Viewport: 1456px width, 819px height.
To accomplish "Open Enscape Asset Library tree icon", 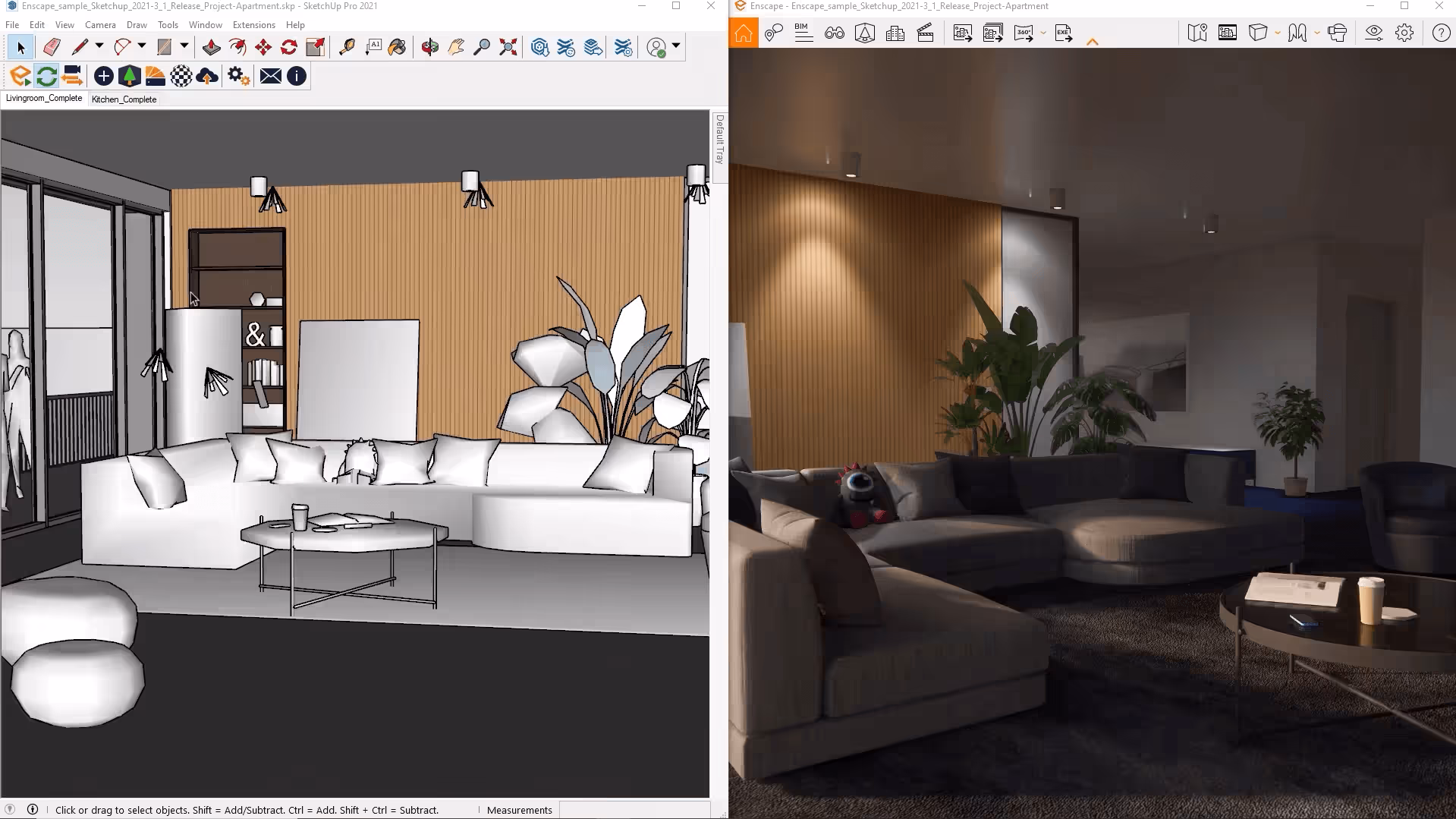I will click(130, 76).
